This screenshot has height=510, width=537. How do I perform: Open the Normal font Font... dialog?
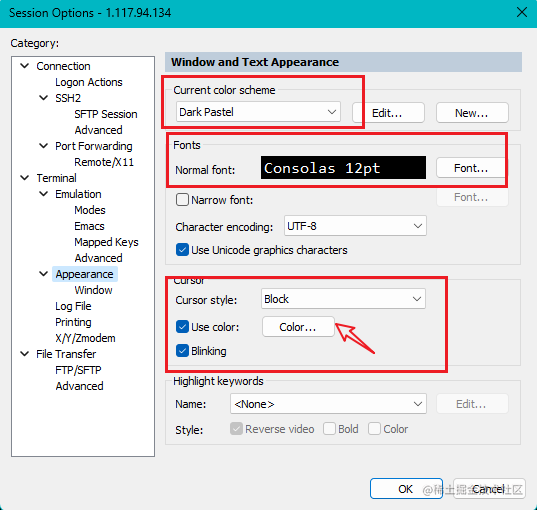(471, 168)
